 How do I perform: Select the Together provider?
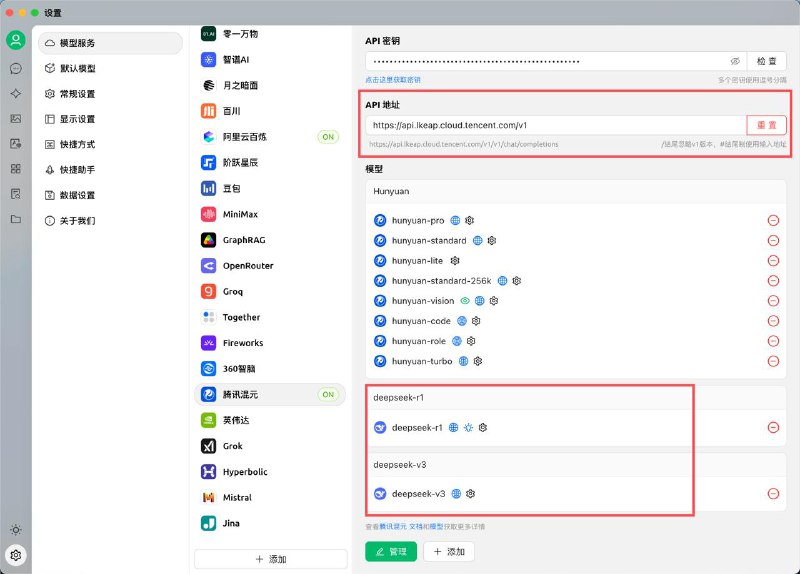(x=270, y=317)
